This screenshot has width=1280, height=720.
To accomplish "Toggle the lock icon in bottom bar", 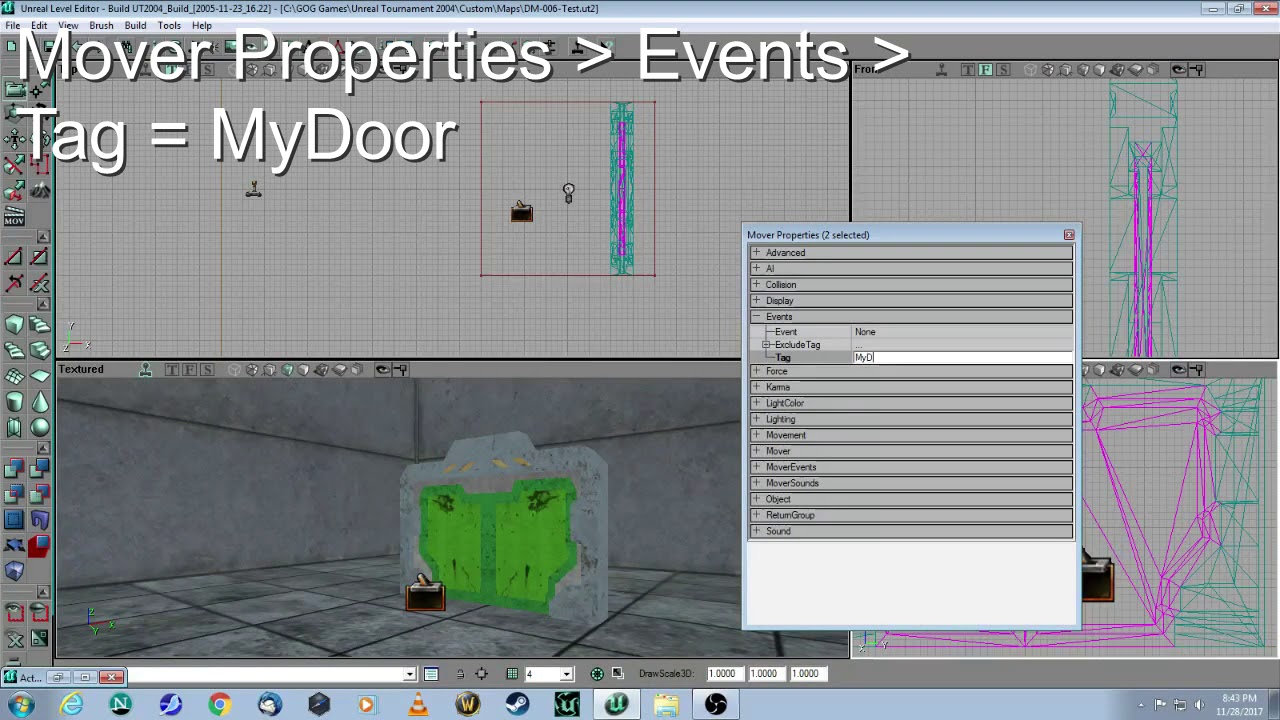I will (460, 674).
